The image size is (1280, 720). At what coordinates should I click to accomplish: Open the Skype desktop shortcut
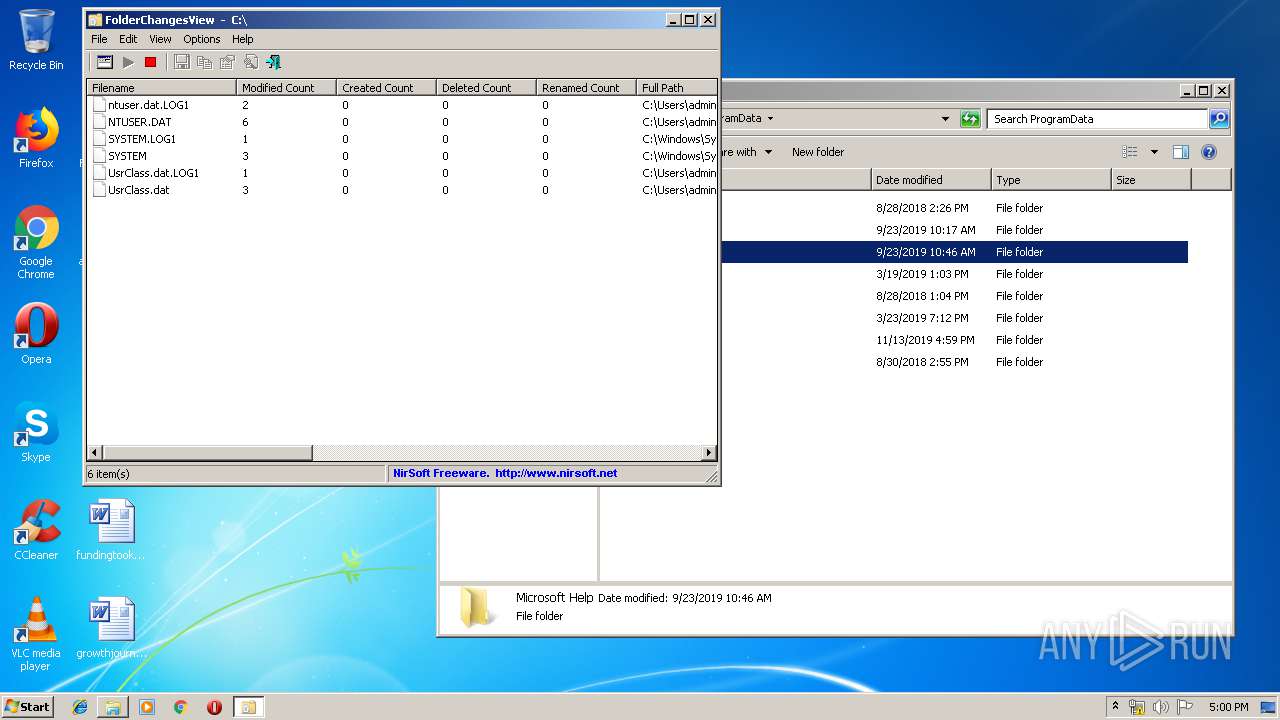point(36,432)
